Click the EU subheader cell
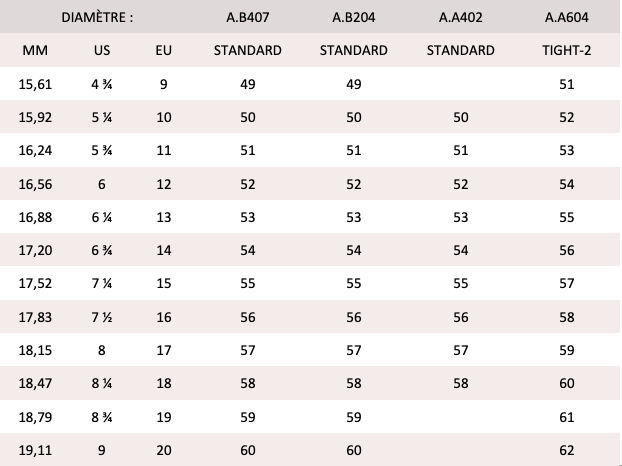622x466 pixels. point(164,50)
